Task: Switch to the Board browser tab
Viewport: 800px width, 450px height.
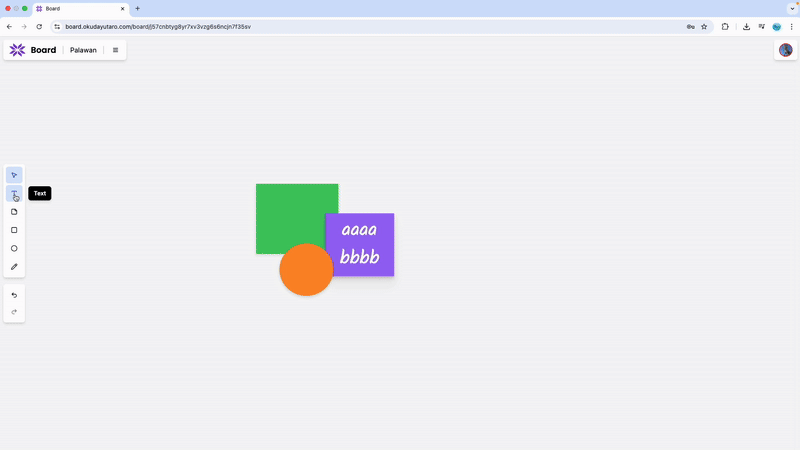Action: pyautogui.click(x=80, y=9)
